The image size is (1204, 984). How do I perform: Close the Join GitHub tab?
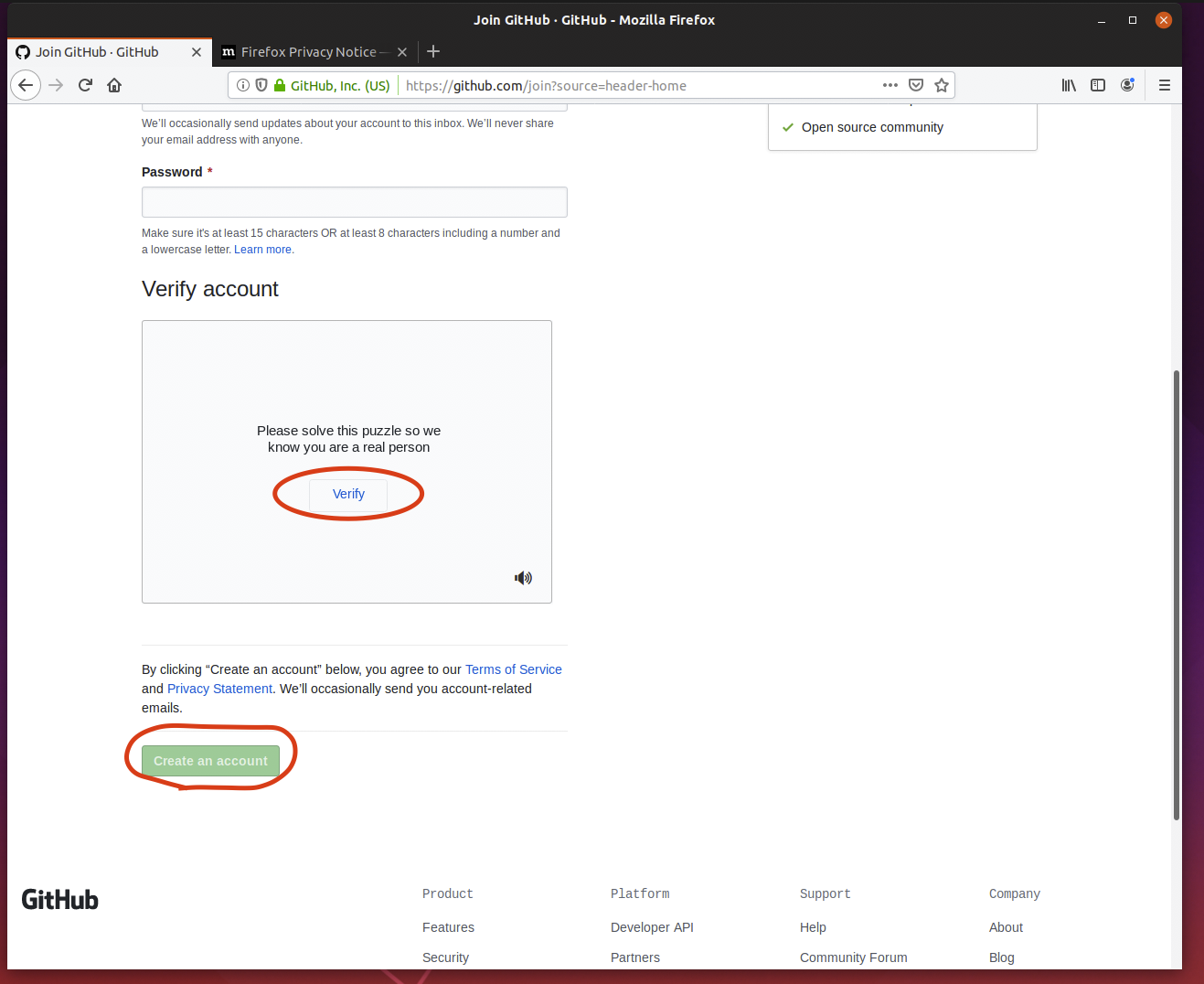(x=197, y=52)
